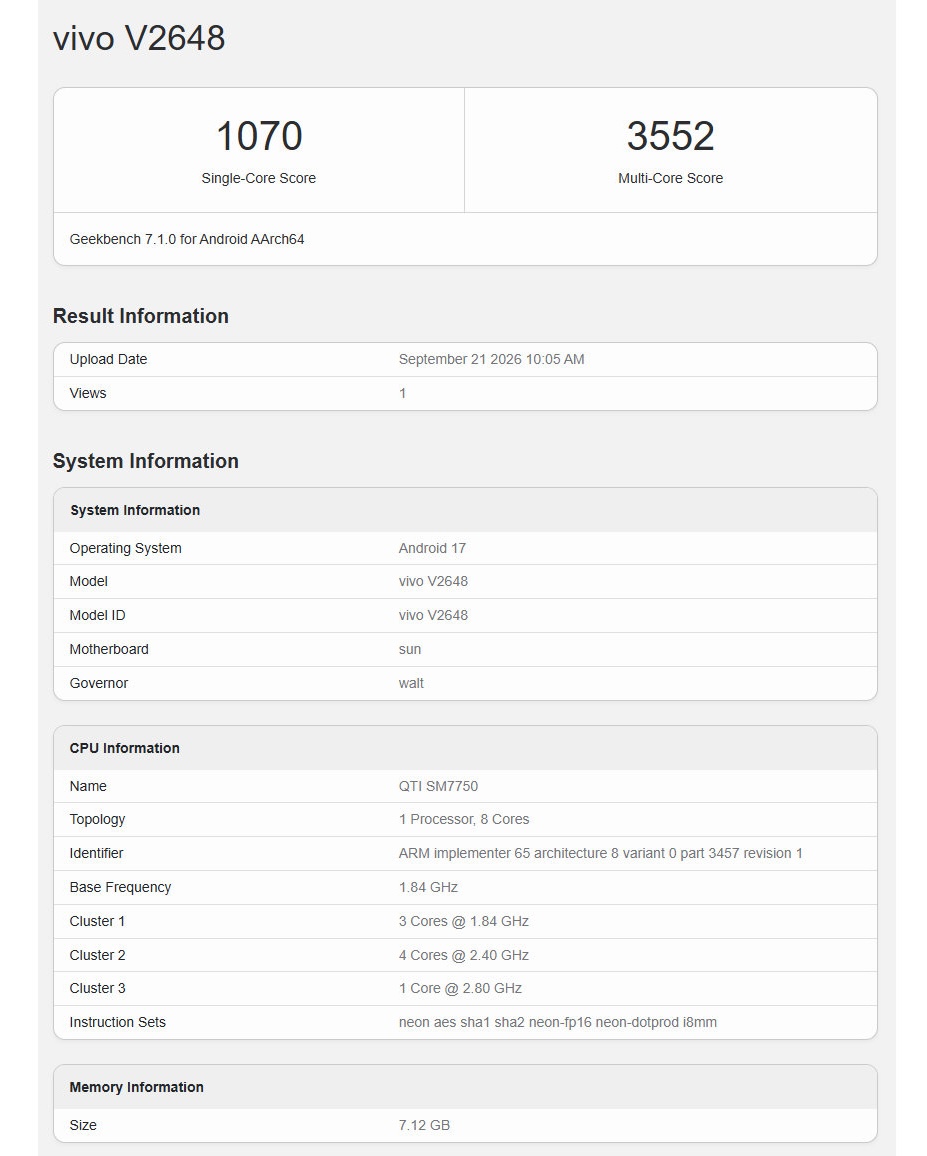Select upload date September 21 2026 10:05 AM
This screenshot has width=927, height=1156.
[x=491, y=360]
